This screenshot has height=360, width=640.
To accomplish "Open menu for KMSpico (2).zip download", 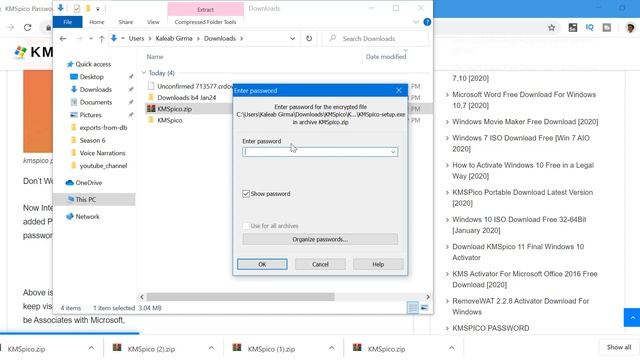I will click(211, 348).
